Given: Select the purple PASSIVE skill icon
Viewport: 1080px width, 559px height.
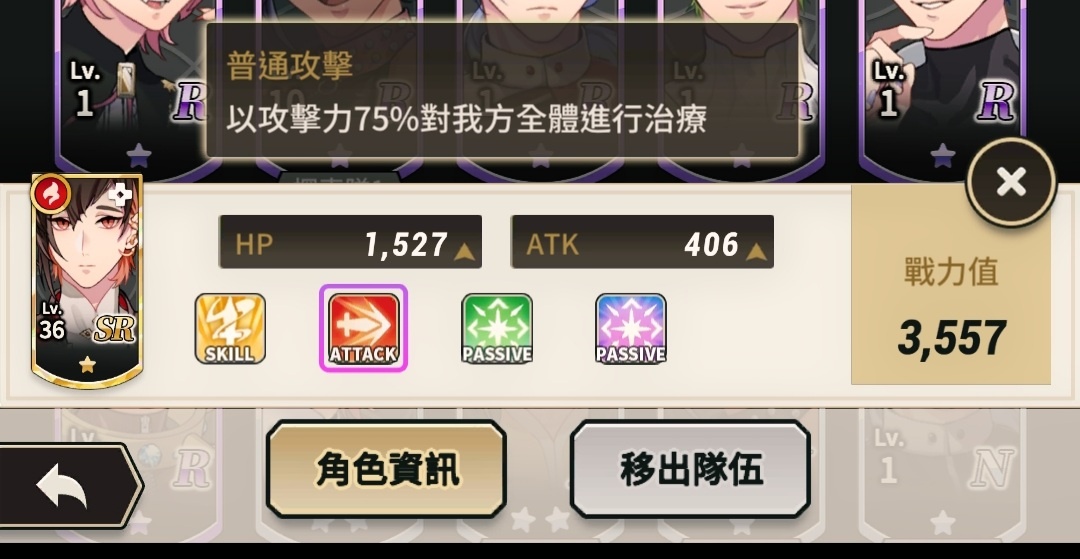Looking at the screenshot, I should pyautogui.click(x=630, y=328).
